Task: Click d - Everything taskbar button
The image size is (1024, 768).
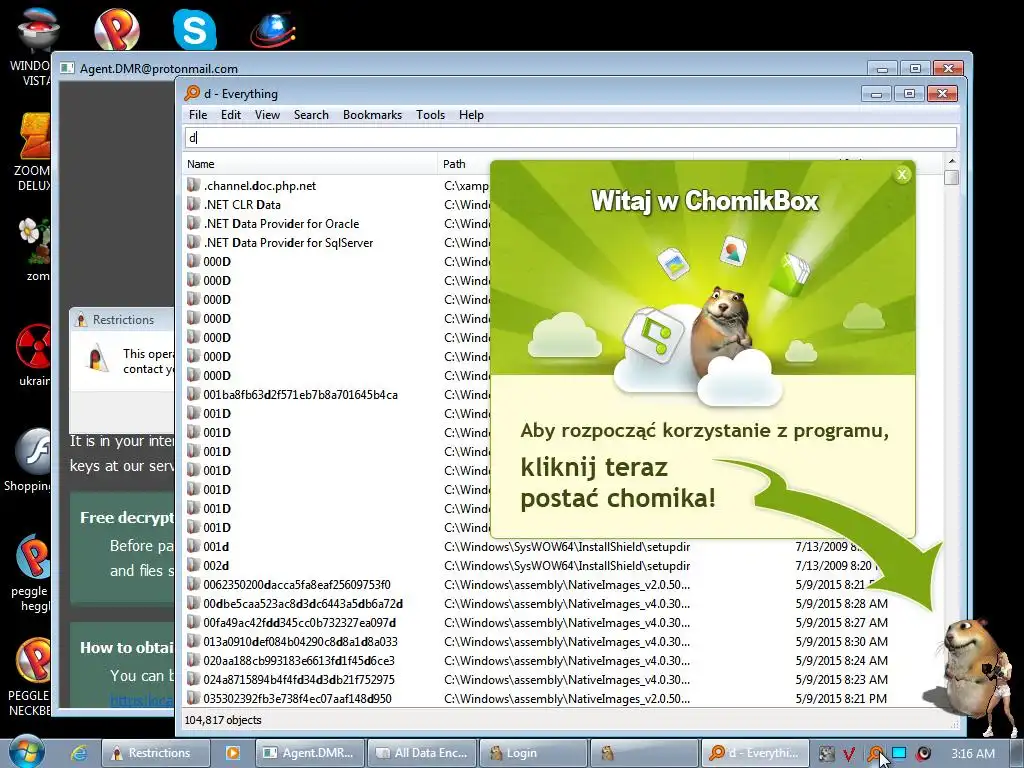Action: click(755, 753)
